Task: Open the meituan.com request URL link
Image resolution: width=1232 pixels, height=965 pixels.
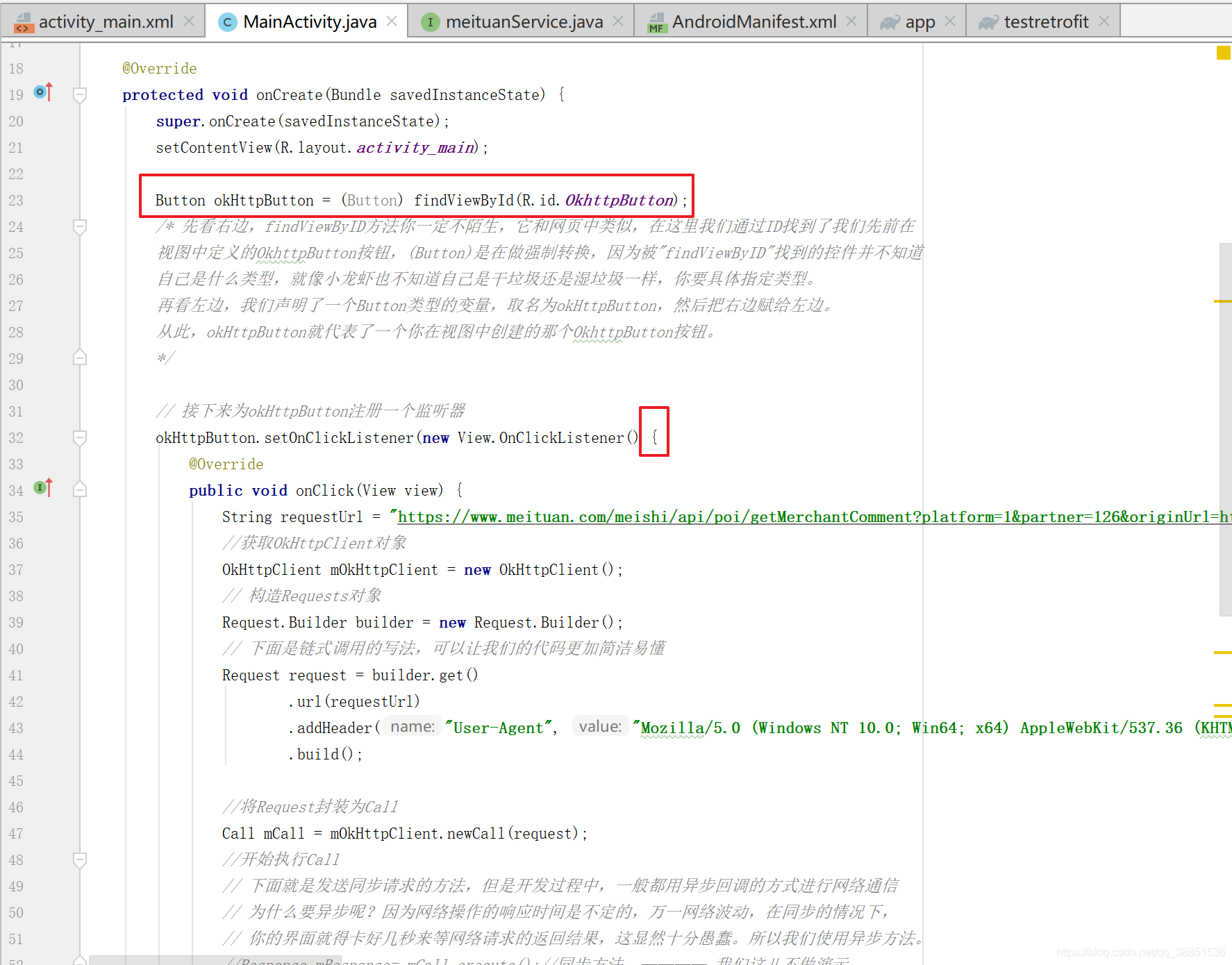Action: click(815, 517)
